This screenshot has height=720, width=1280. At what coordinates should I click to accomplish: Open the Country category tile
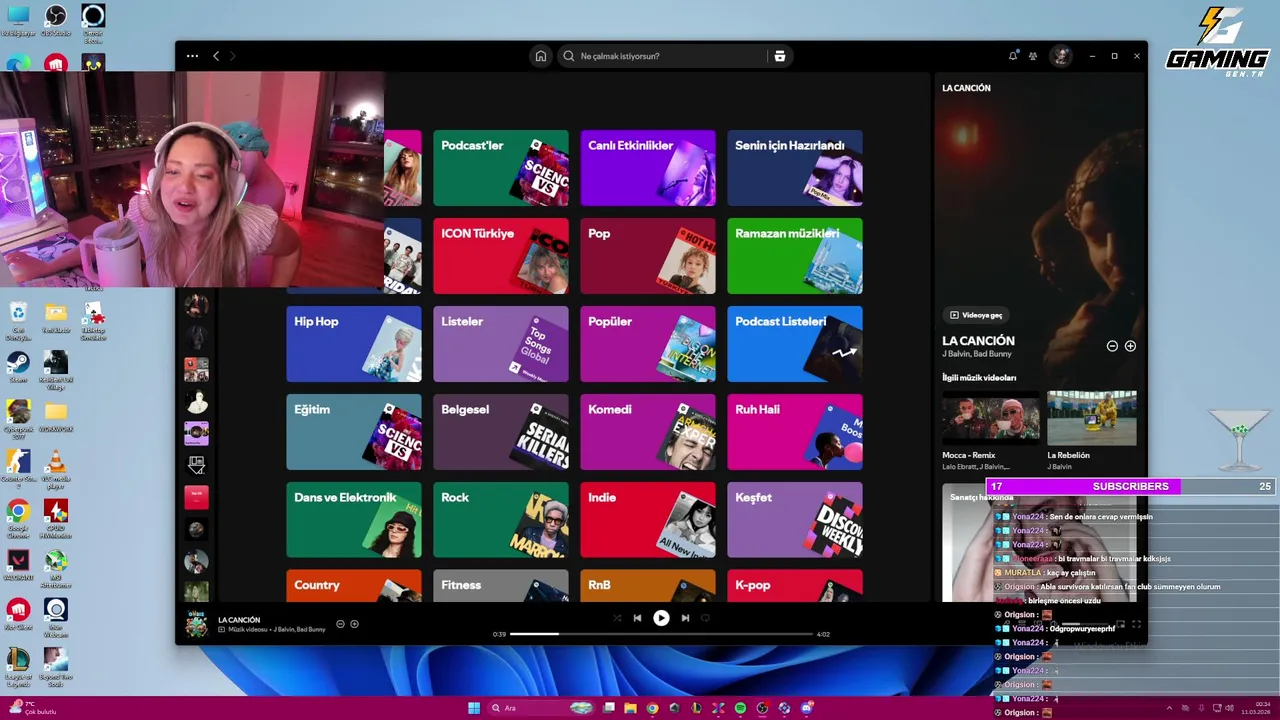click(354, 586)
